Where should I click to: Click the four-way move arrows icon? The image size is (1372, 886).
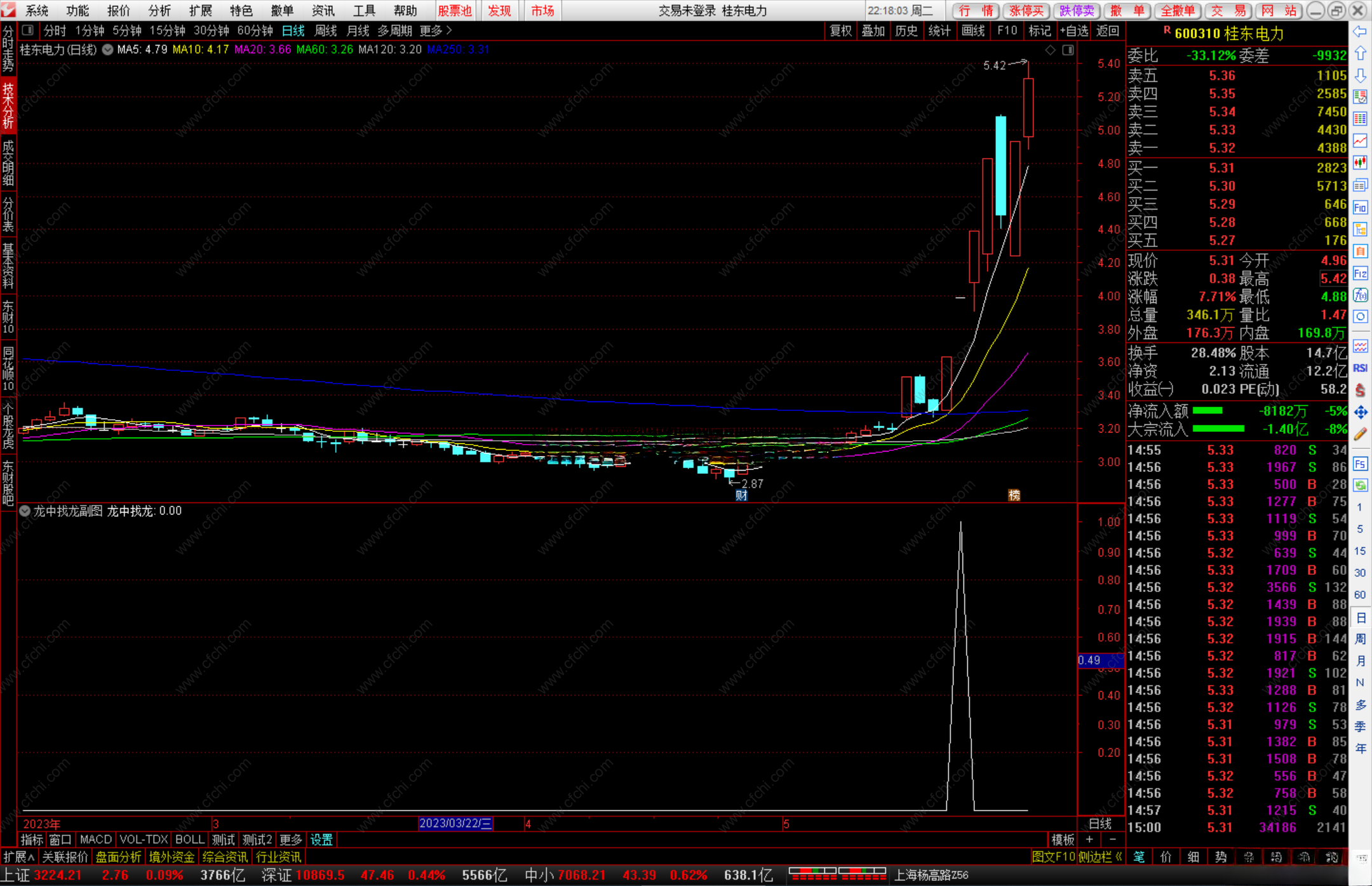click(x=1360, y=413)
